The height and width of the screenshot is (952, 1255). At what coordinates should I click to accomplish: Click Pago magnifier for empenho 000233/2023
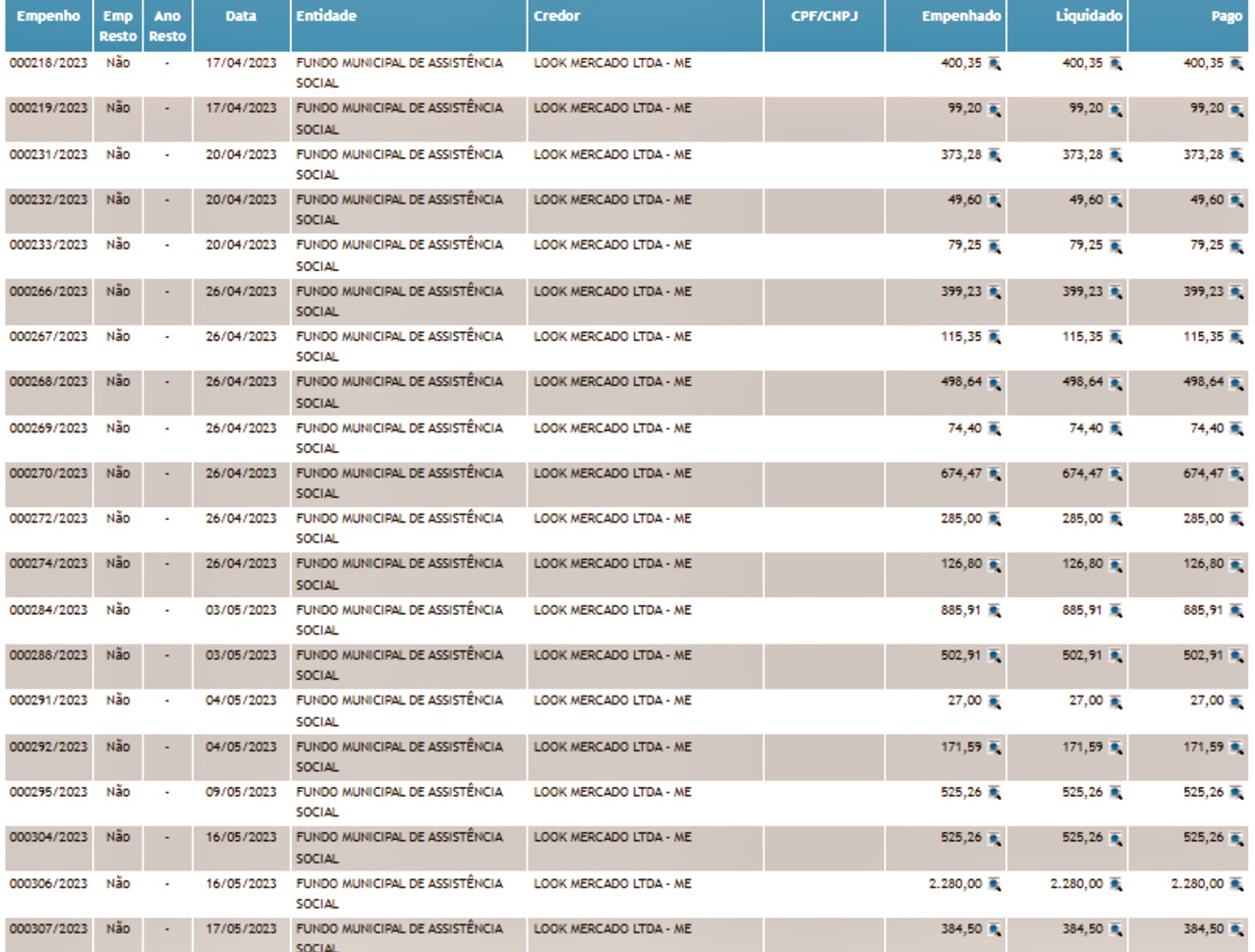click(1236, 246)
